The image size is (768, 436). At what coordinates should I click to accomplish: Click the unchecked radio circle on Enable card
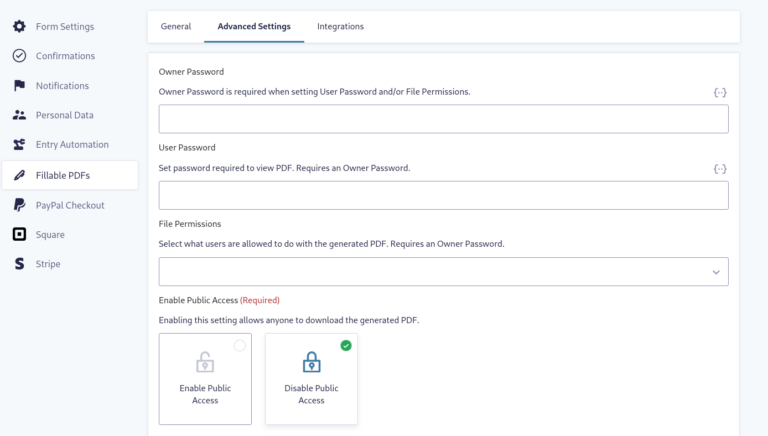coord(239,346)
